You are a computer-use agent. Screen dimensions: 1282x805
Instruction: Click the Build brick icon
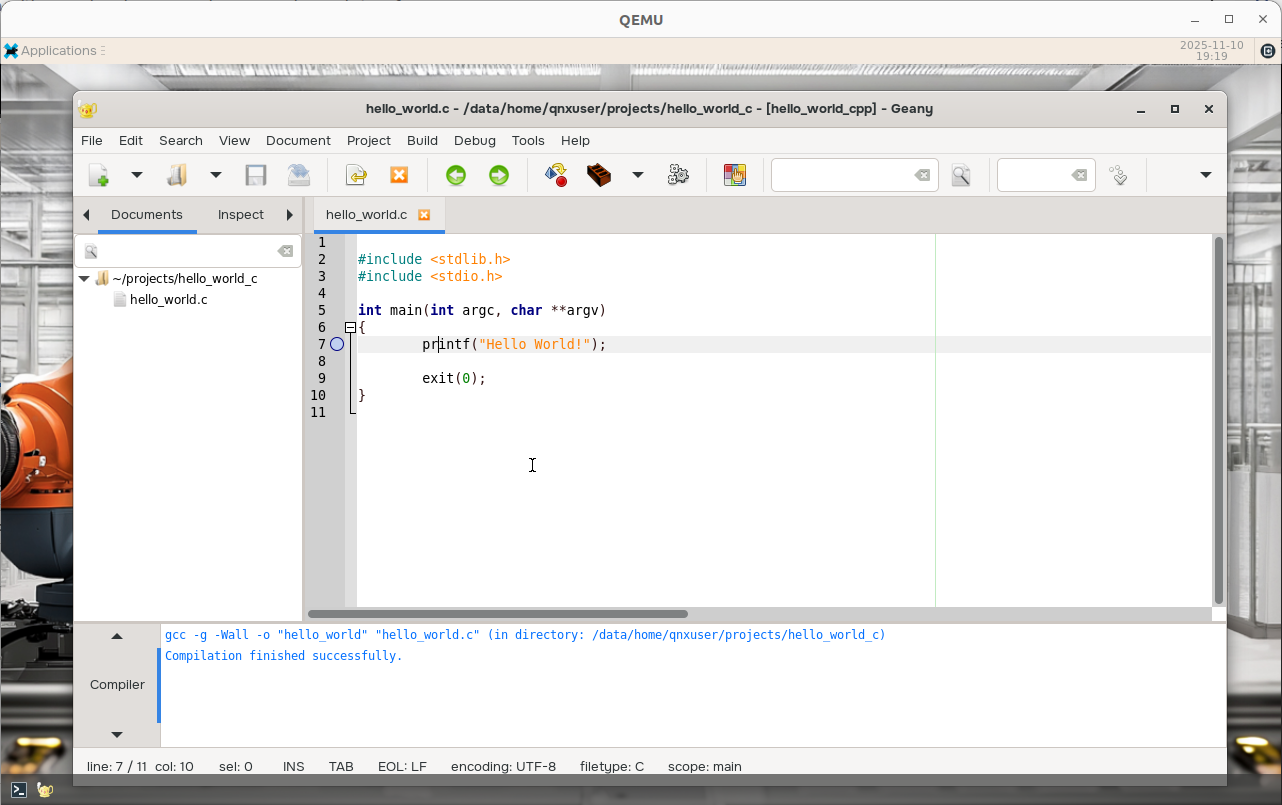click(x=599, y=175)
